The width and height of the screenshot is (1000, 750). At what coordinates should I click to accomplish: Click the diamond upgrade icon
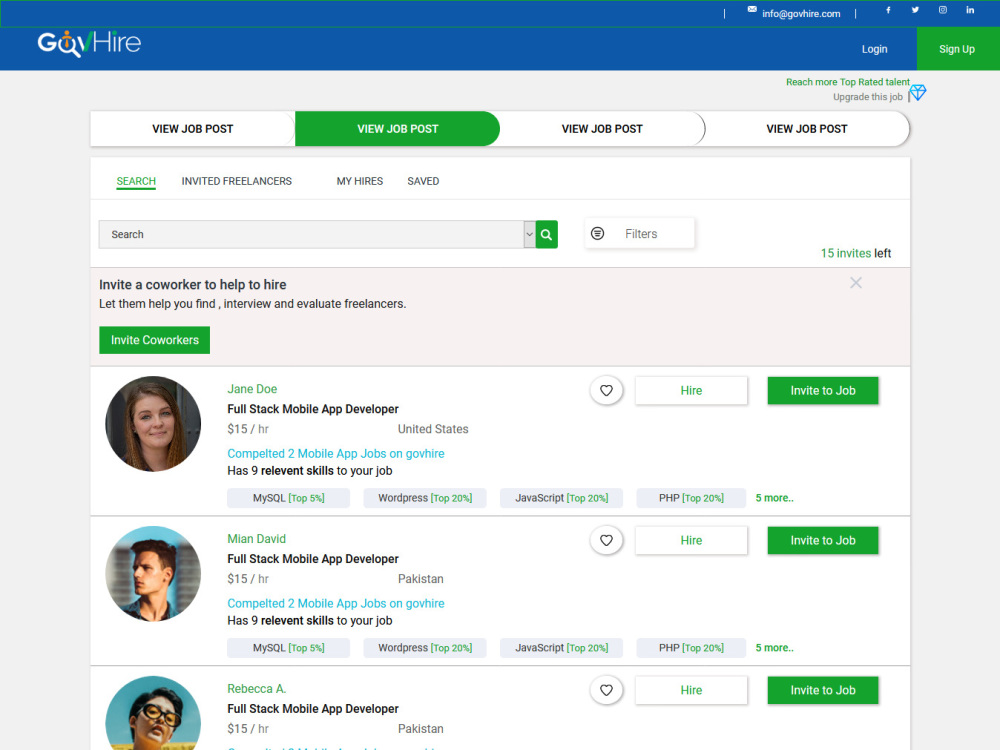pyautogui.click(x=918, y=92)
